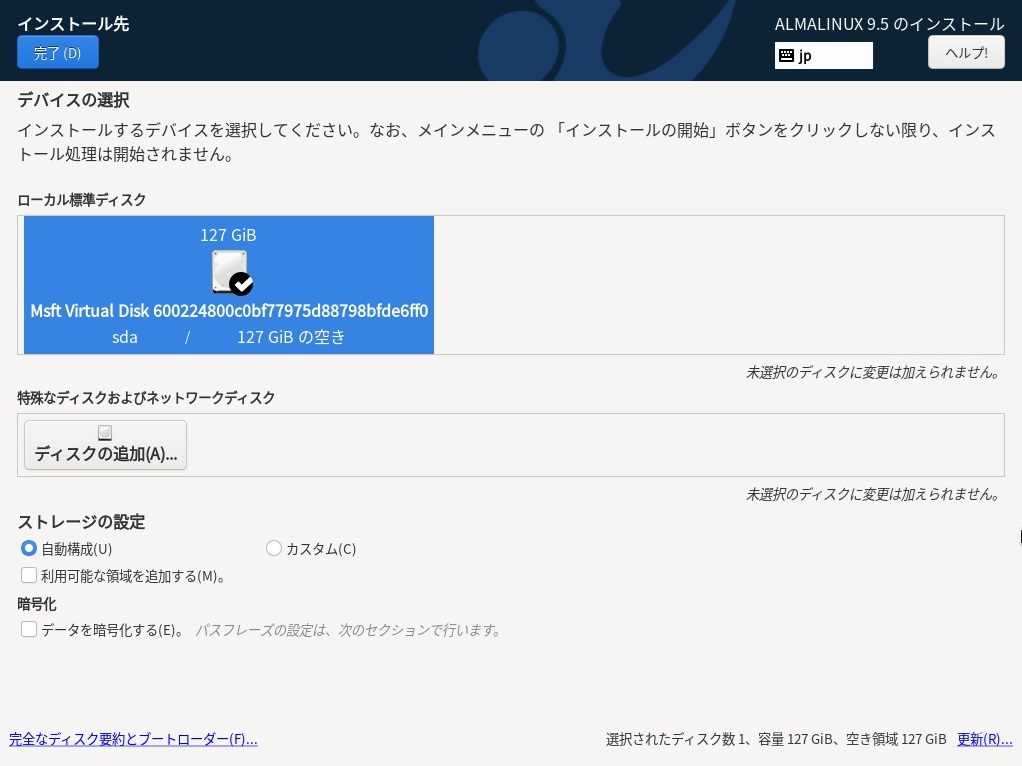The width and height of the screenshot is (1022, 766).
Task: Open 完全なディスク要約とブートローダー(F)... link
Action: click(x=133, y=739)
